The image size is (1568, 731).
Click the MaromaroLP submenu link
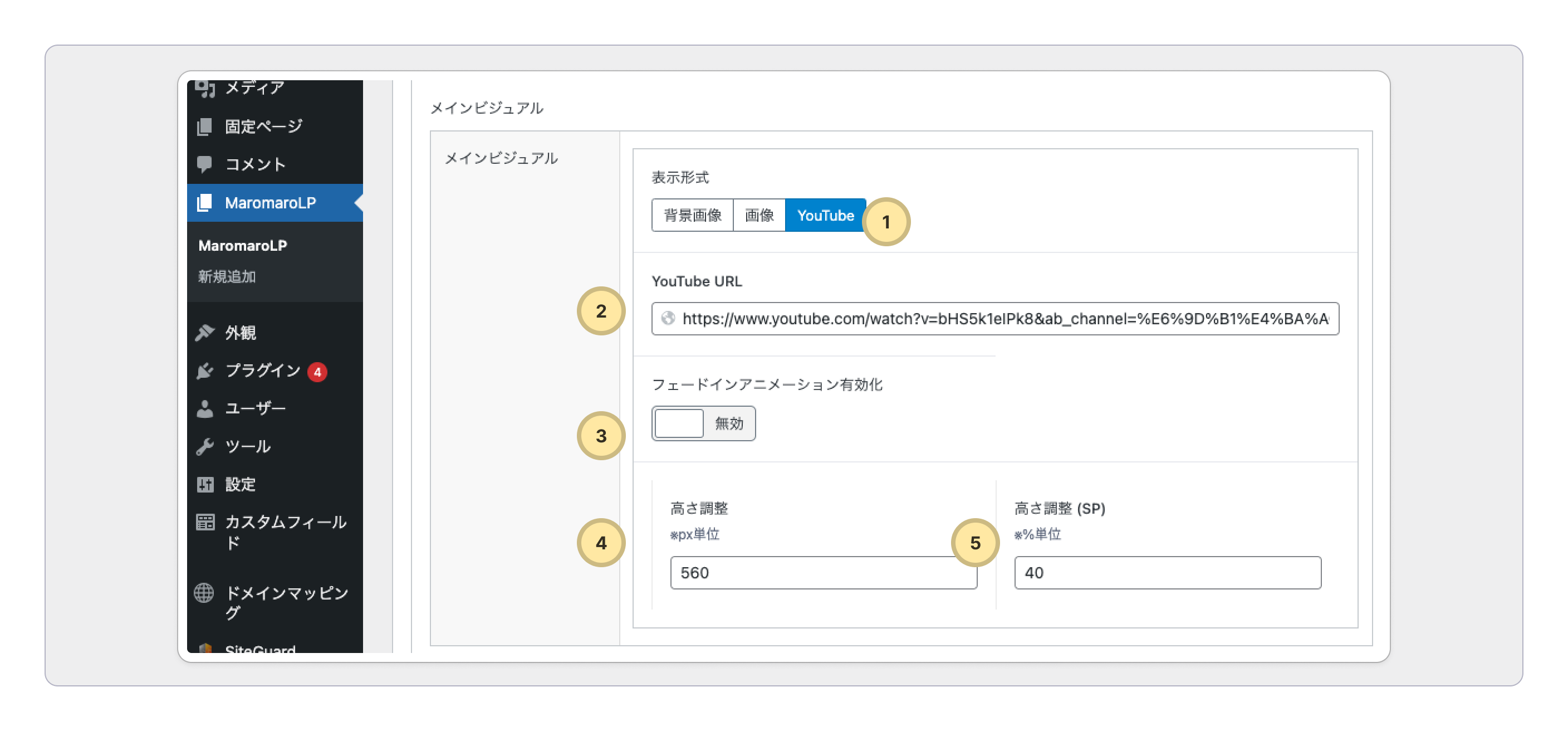(x=242, y=246)
